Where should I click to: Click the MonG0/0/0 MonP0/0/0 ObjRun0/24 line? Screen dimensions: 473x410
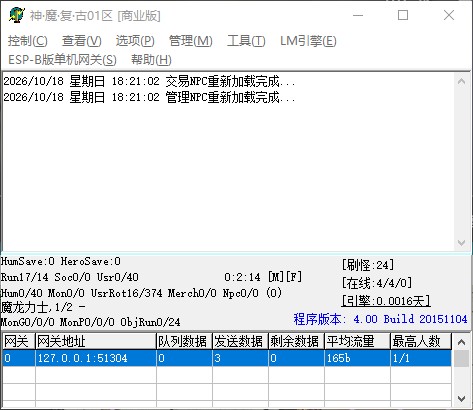[90, 322]
